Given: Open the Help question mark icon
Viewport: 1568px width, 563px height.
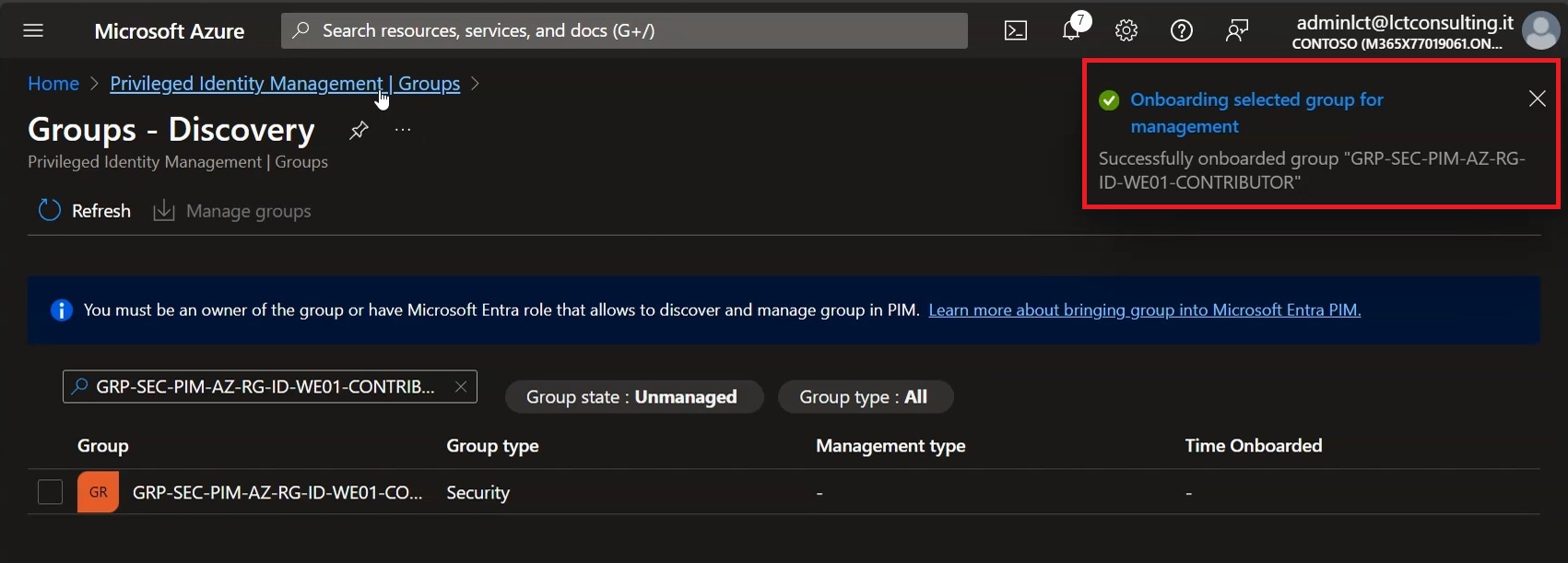Looking at the screenshot, I should pos(1182,30).
